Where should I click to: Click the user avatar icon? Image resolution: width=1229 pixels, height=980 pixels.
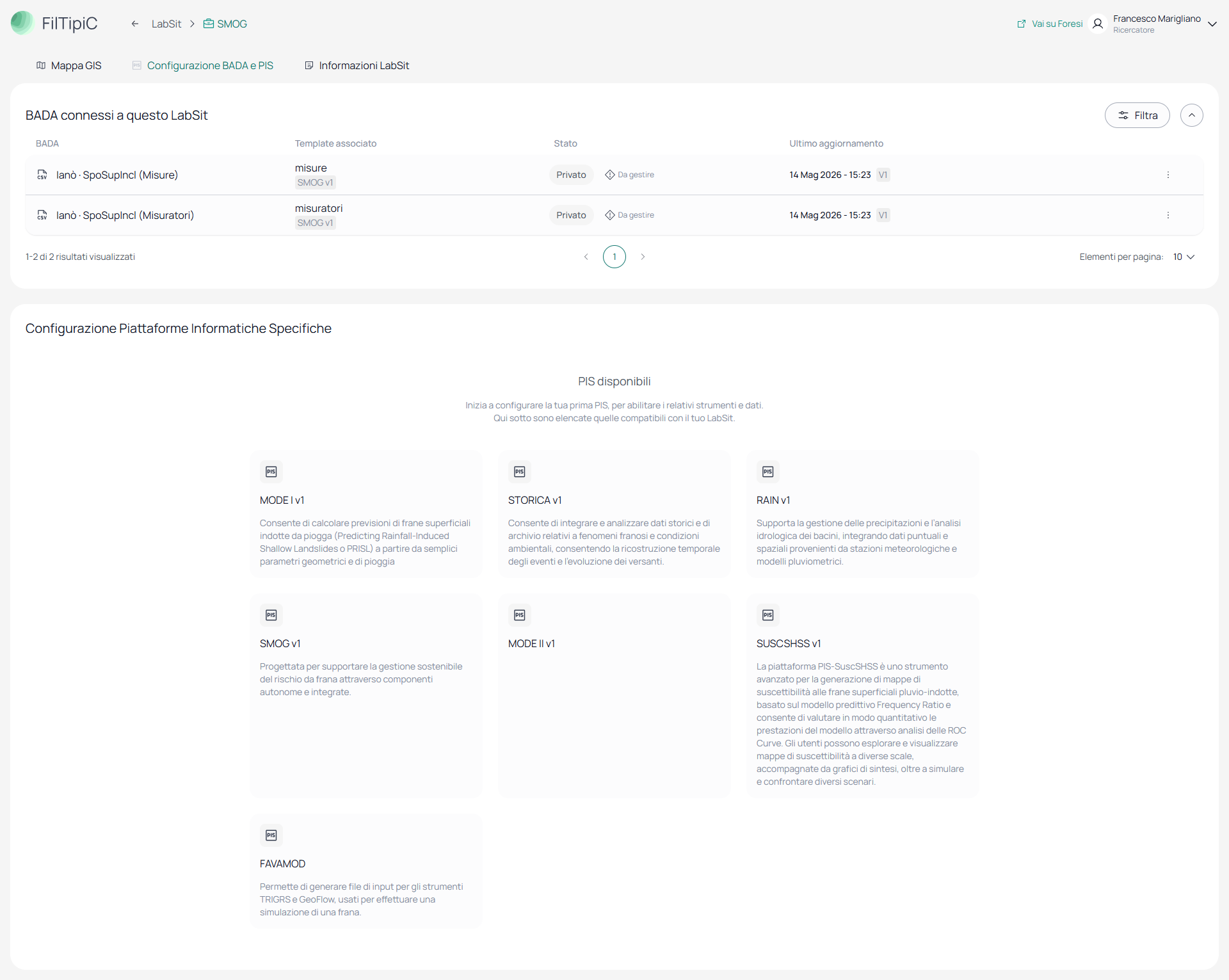1098,24
